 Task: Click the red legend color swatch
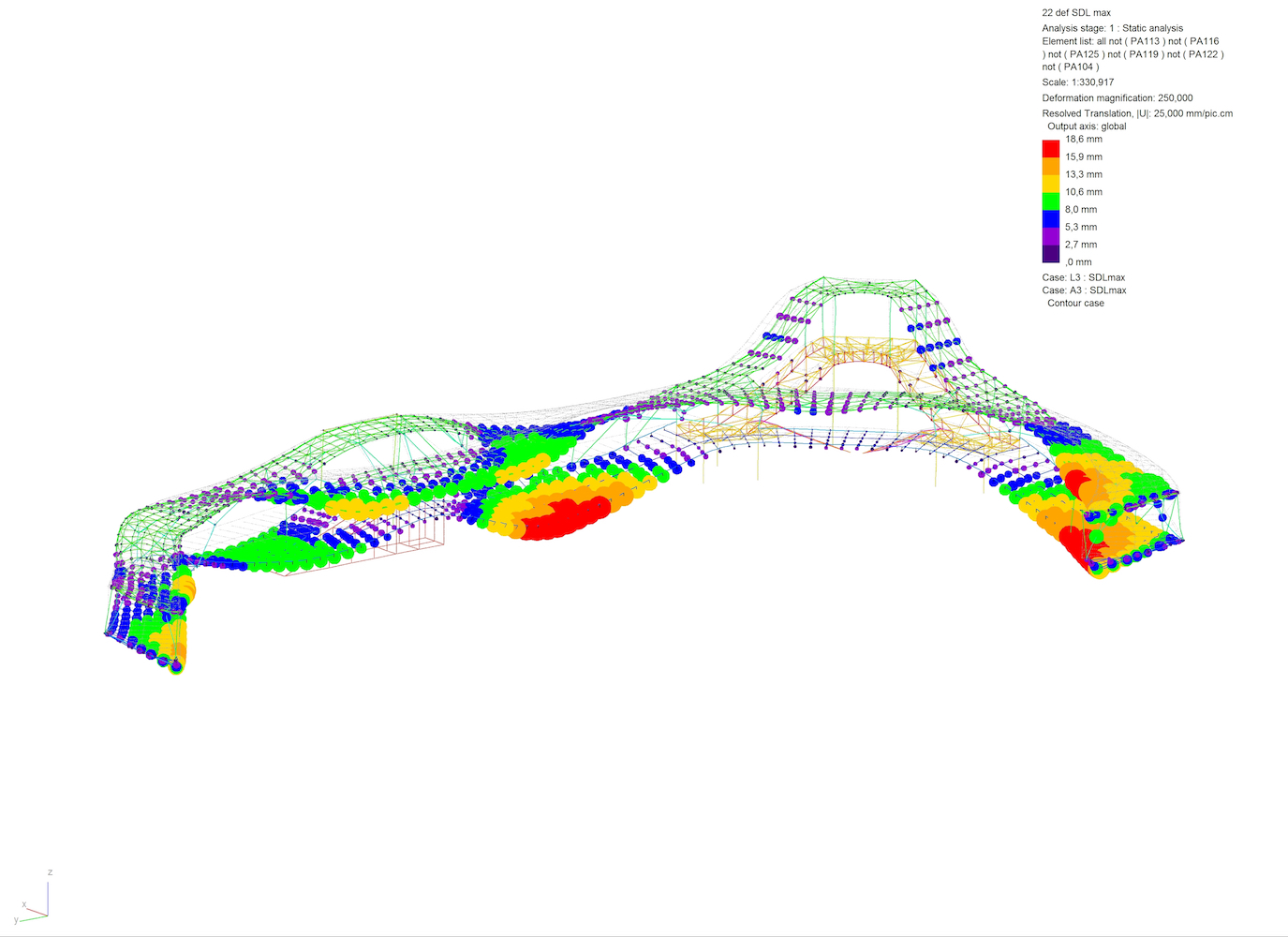[1051, 148]
